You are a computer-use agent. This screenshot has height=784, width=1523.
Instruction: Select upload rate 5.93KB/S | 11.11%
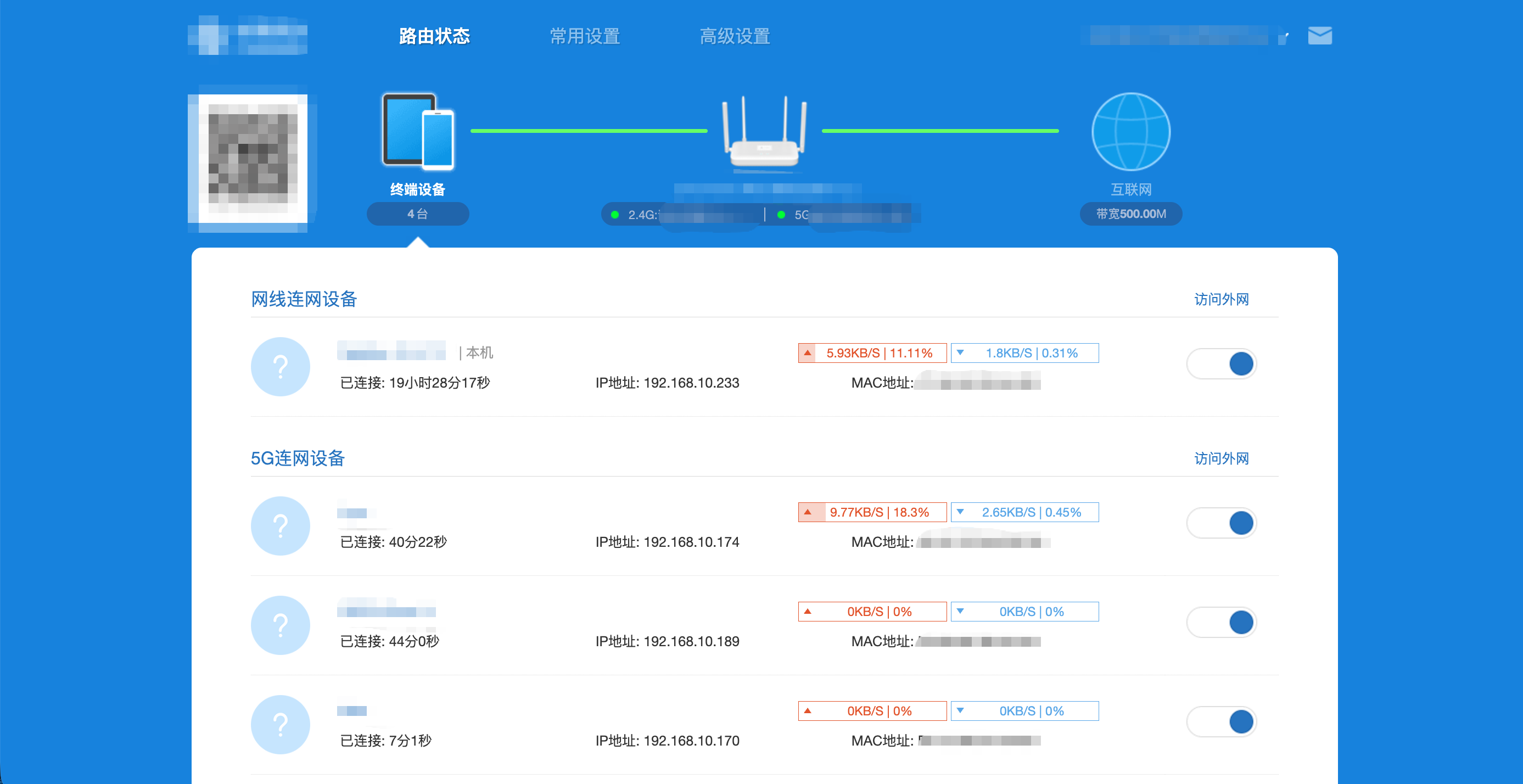[x=872, y=353]
